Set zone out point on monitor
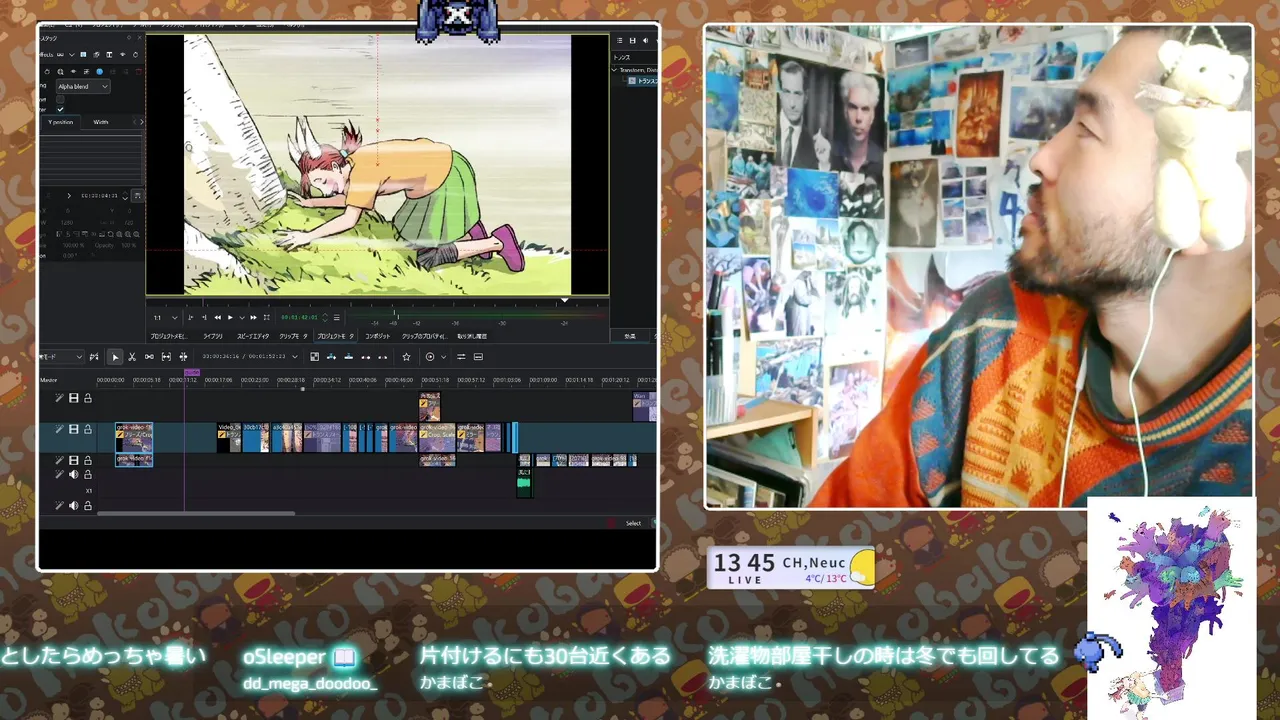1280x720 pixels. [204, 317]
